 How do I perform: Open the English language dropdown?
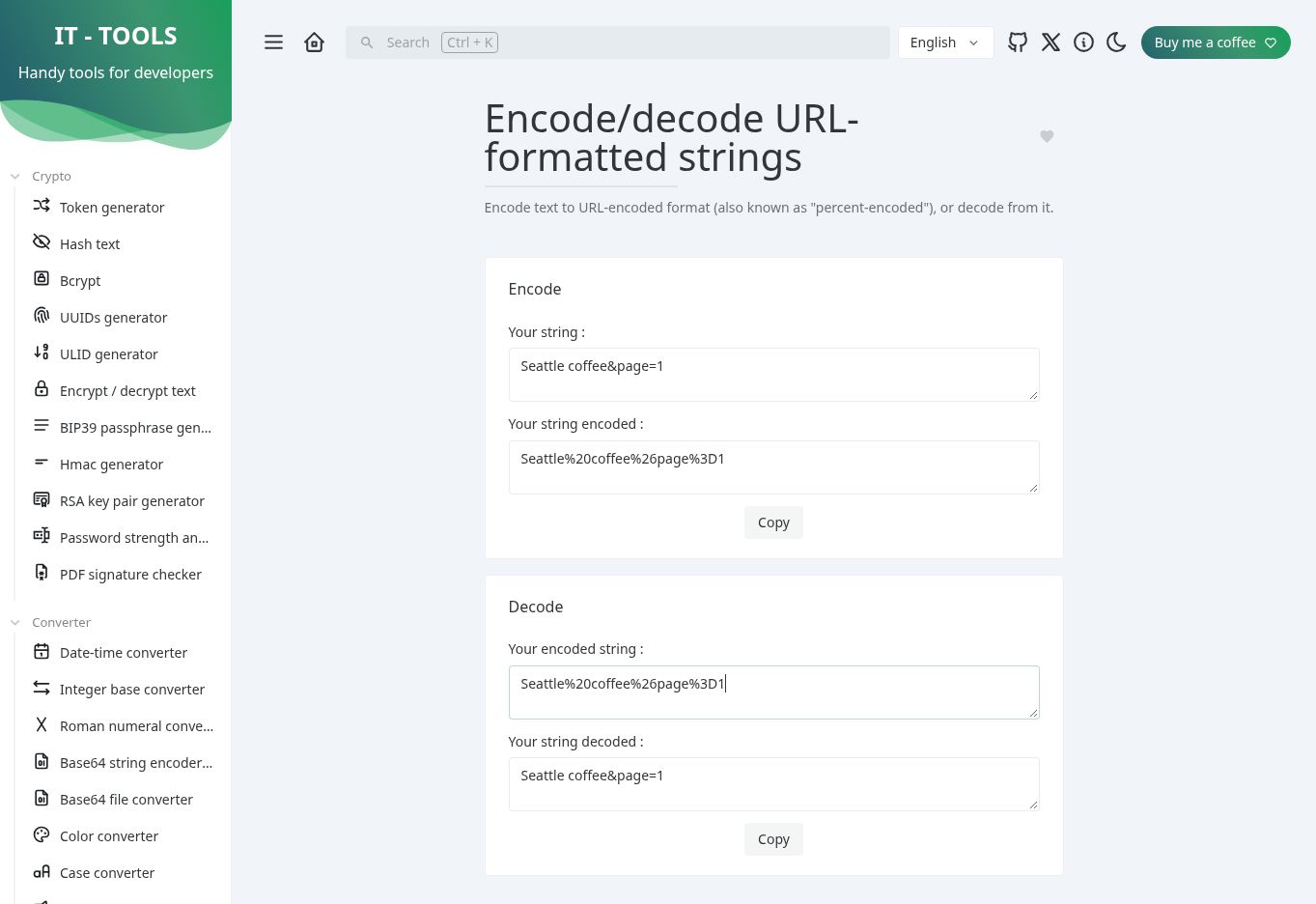[945, 42]
